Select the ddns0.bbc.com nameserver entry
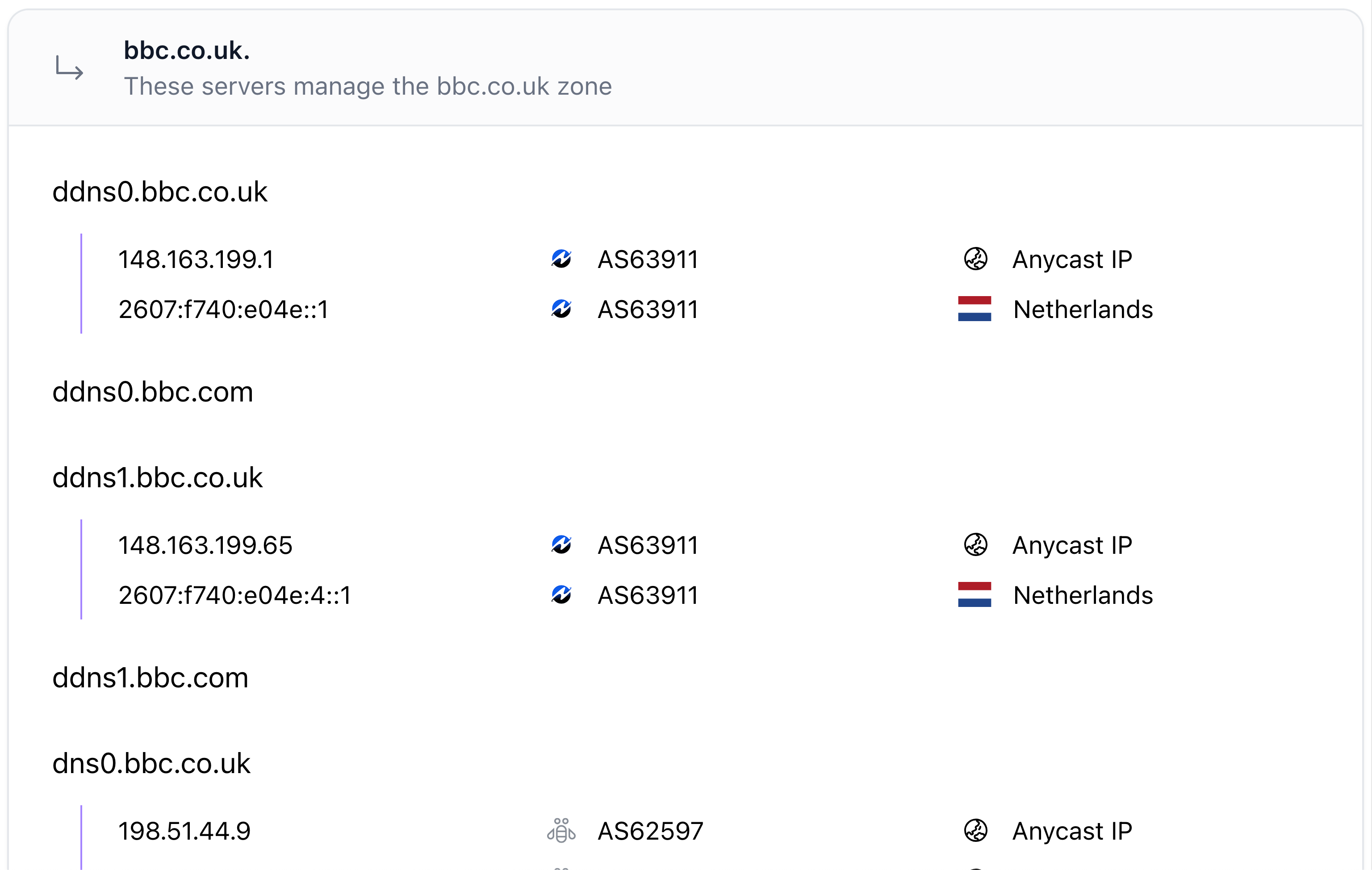 point(153,392)
